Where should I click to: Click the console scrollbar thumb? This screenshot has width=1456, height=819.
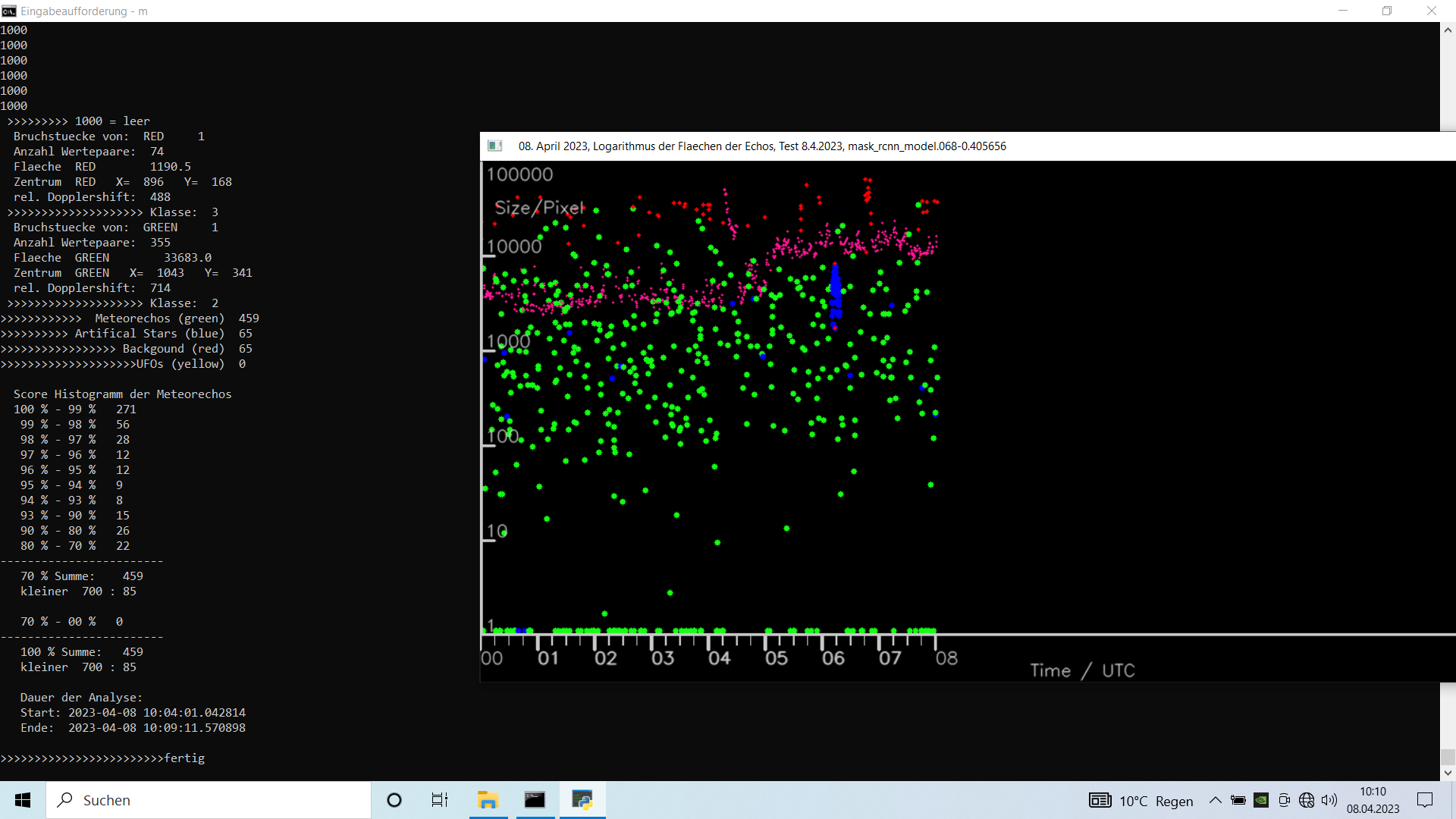(x=1448, y=757)
